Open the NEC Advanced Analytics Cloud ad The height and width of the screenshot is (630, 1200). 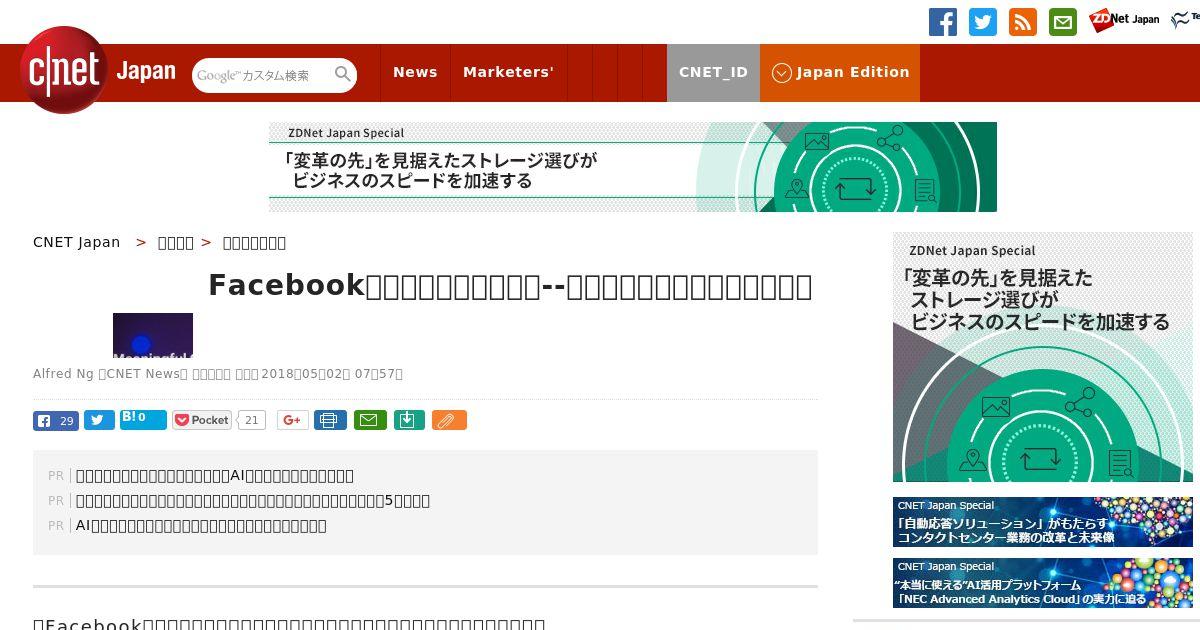[x=1043, y=583]
